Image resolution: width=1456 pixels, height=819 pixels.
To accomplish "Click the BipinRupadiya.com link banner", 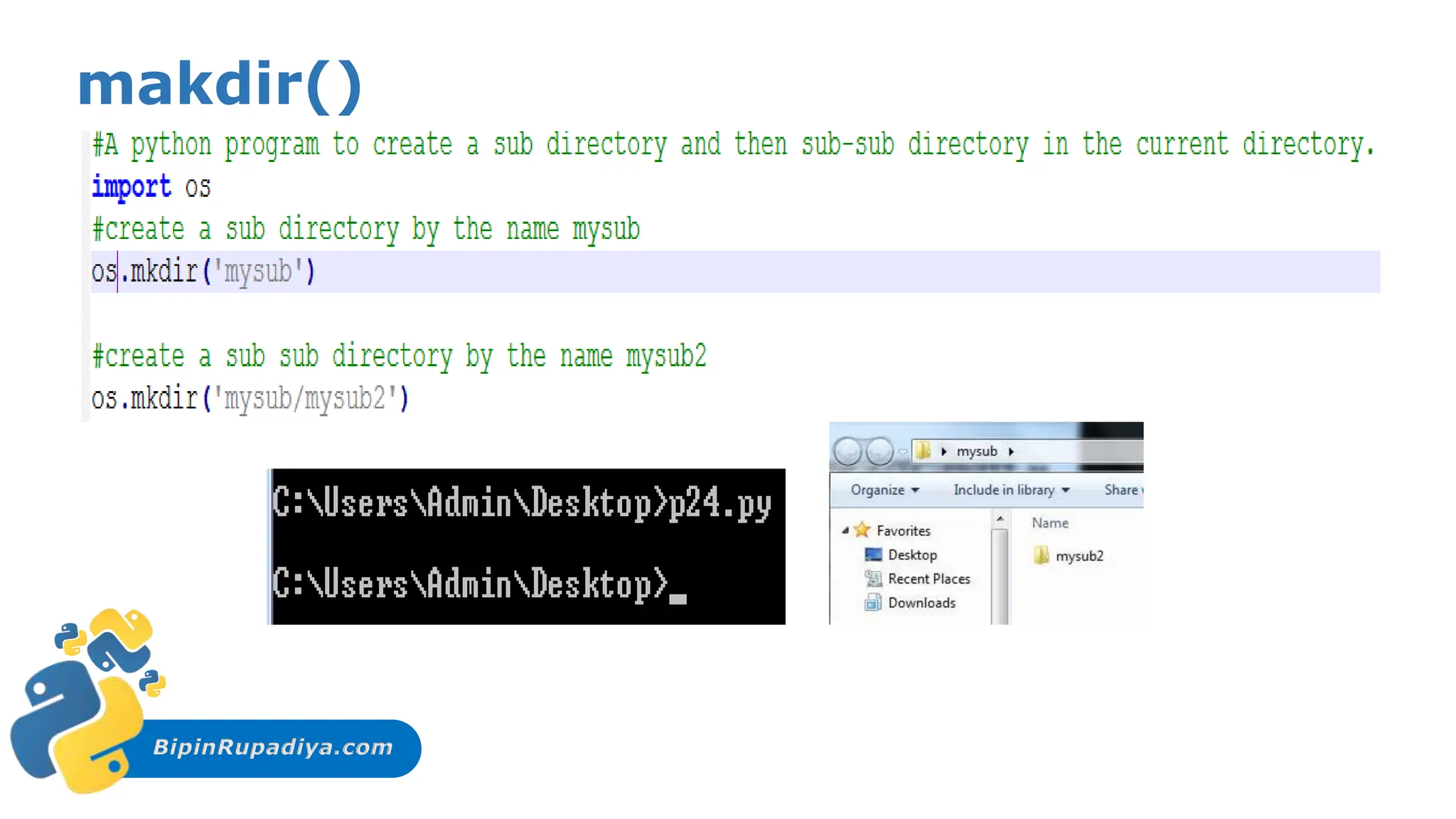I will coord(274,747).
